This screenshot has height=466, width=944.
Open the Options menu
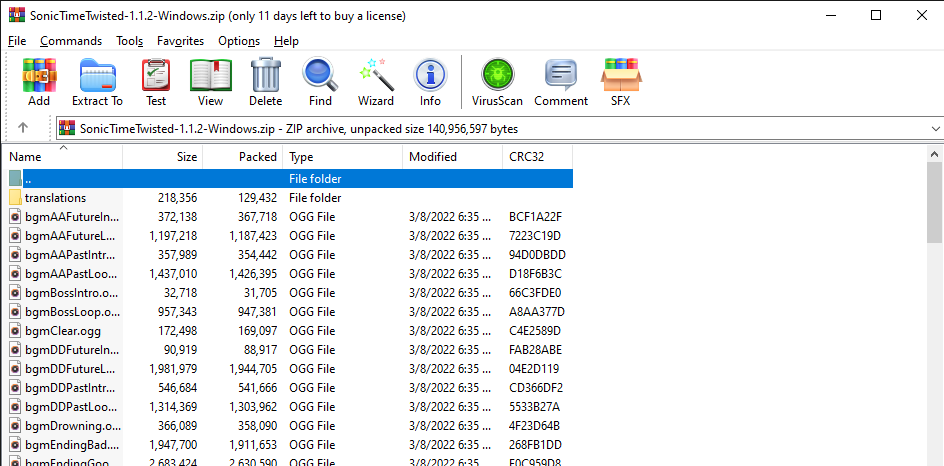[x=239, y=41]
